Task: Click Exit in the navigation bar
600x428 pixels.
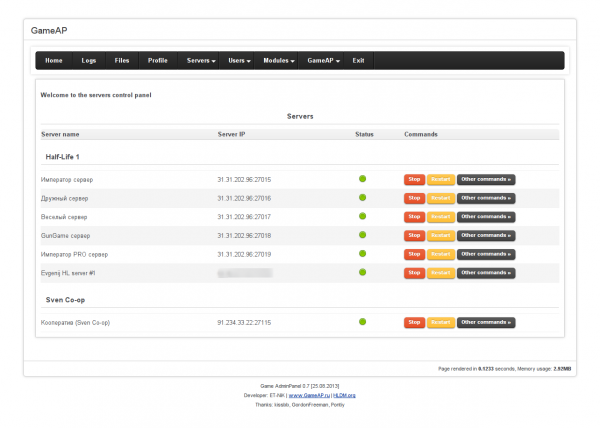Action: [358, 60]
